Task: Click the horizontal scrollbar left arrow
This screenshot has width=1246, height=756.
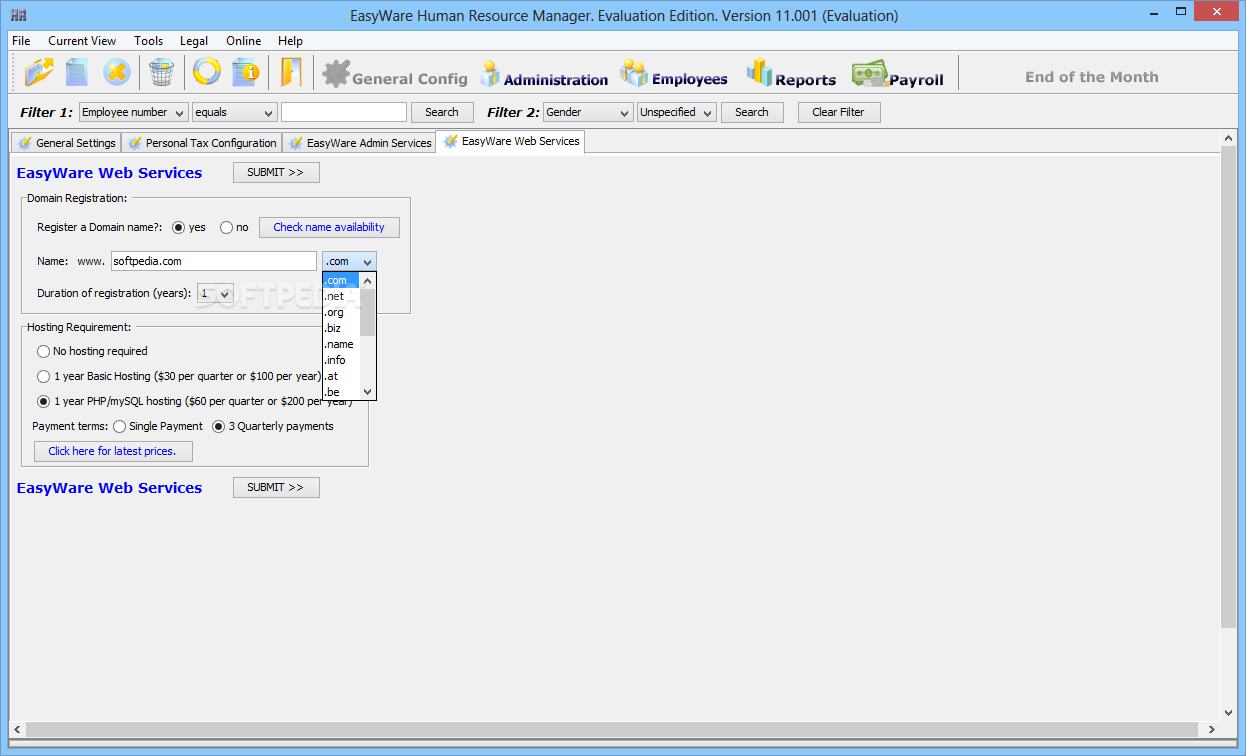Action: pos(17,729)
